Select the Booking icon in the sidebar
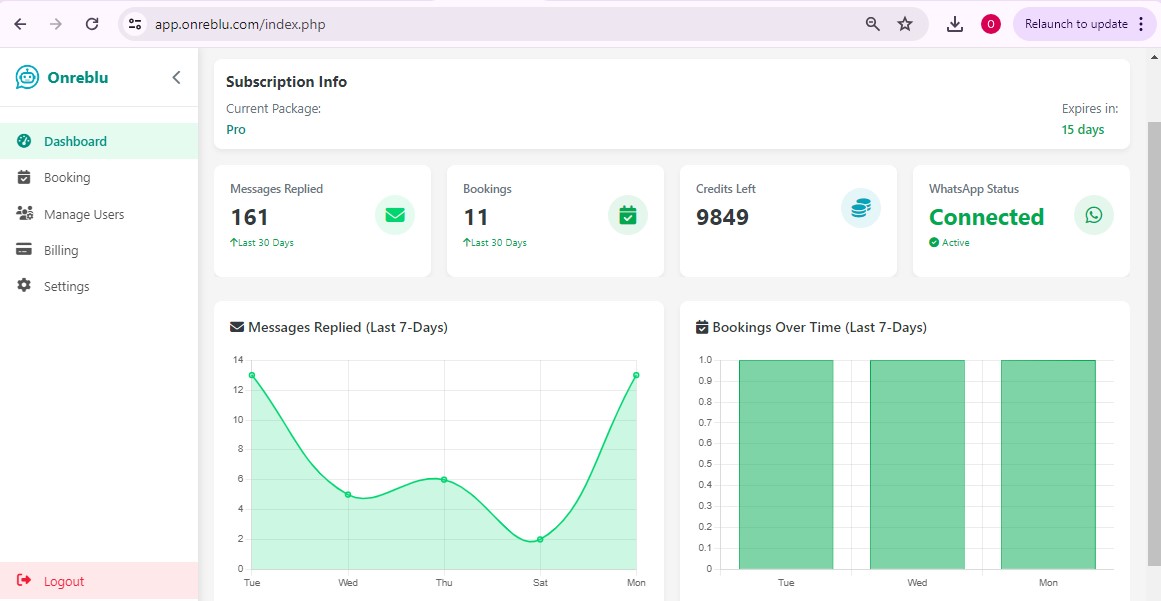This screenshot has height=601, width=1161. pos(22,177)
